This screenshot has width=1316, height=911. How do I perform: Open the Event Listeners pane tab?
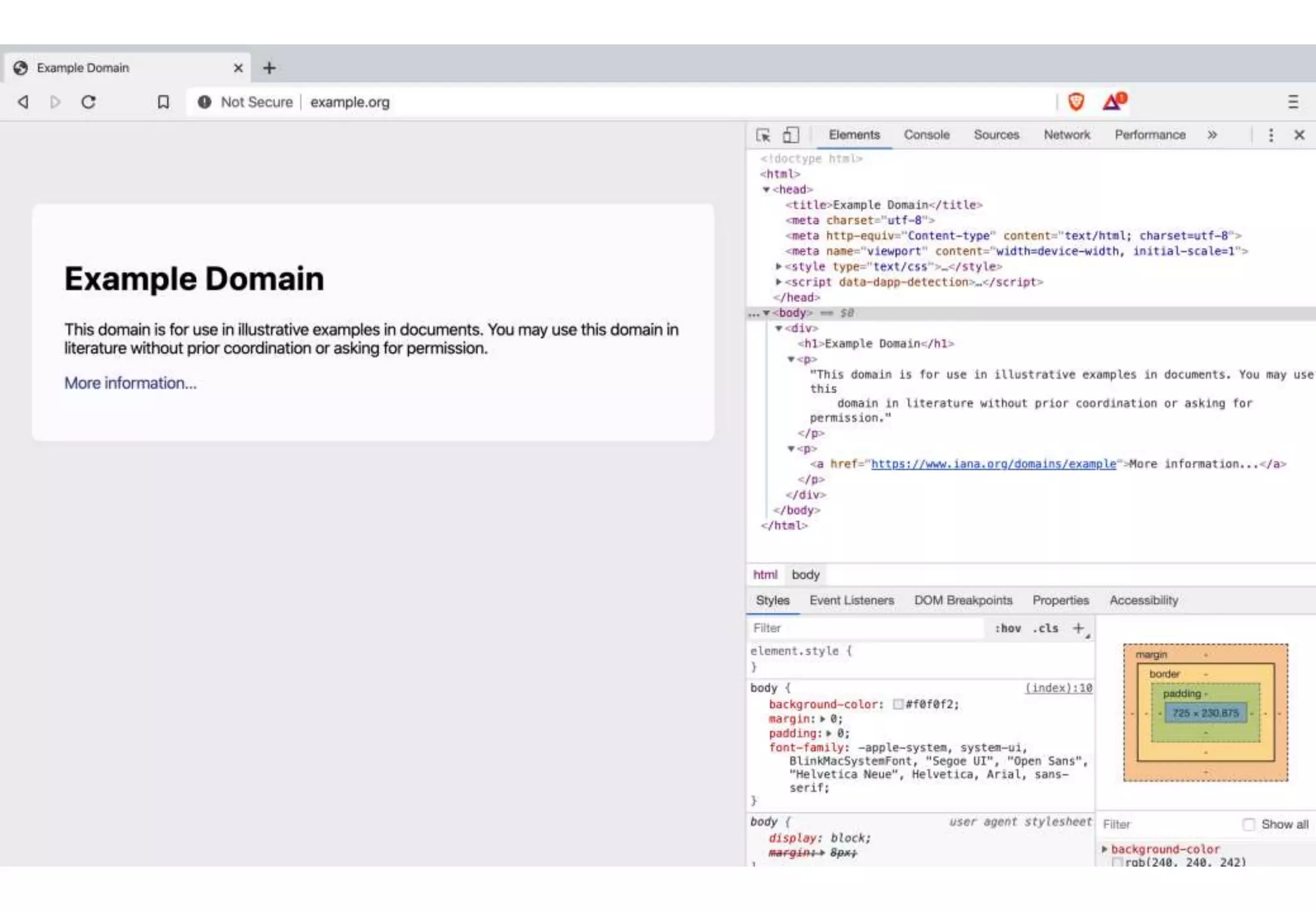click(x=851, y=600)
